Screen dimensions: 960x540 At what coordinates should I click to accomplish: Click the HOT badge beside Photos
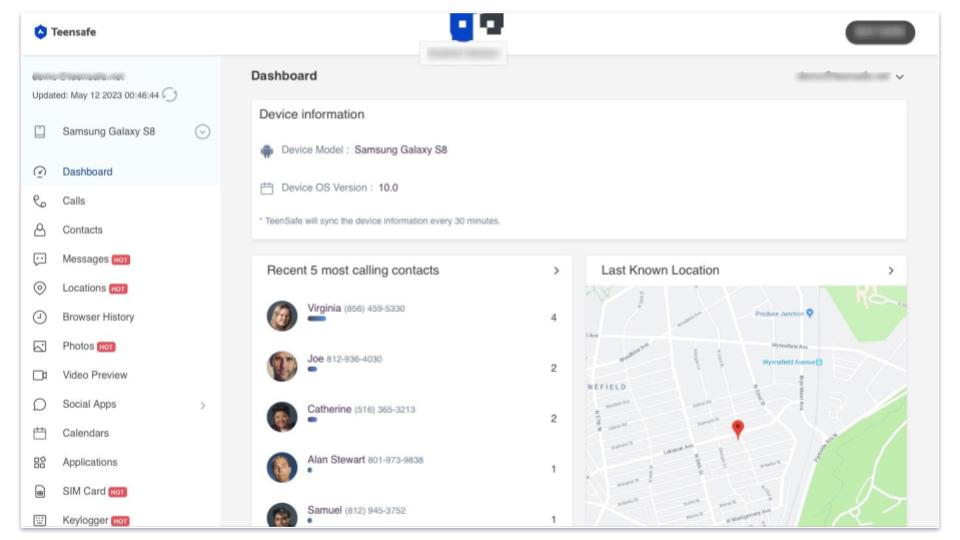(106, 347)
